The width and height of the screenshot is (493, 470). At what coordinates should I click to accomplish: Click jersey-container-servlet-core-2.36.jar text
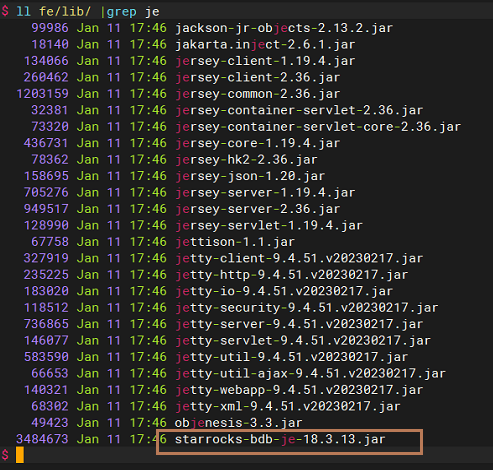coord(318,127)
